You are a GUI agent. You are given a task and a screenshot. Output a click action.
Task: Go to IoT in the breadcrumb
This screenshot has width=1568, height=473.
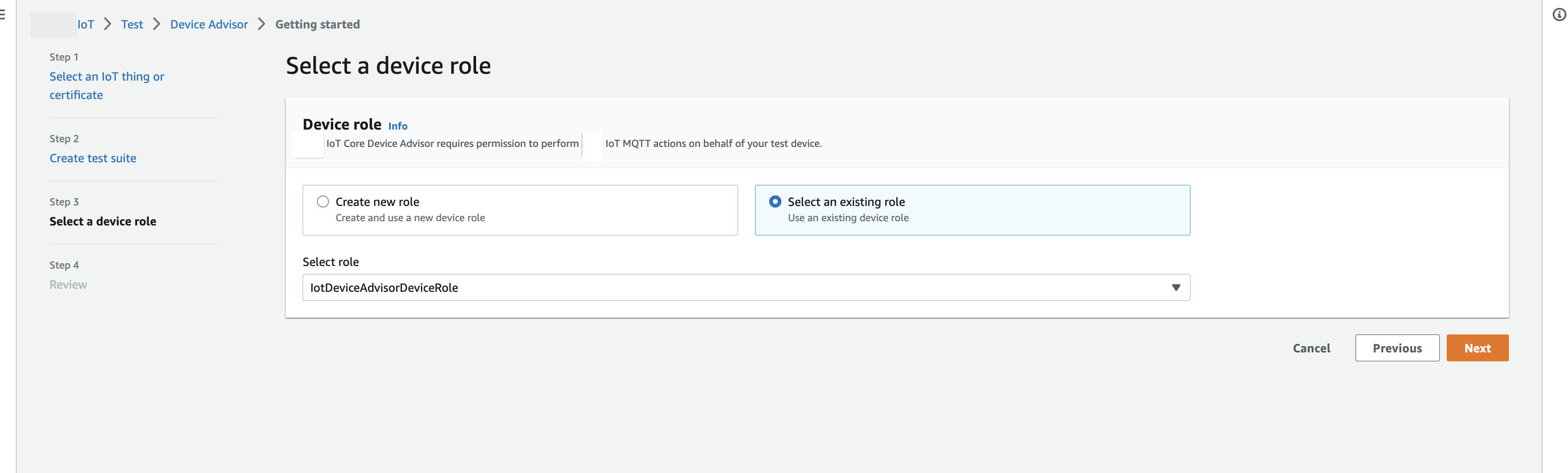click(x=85, y=24)
